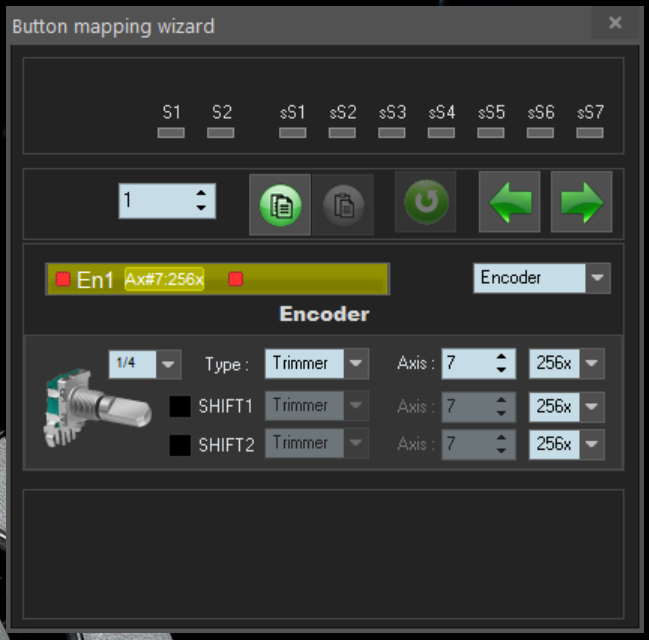The height and width of the screenshot is (640, 649).
Task: Toggle the sS5 indicator
Action: tap(491, 133)
